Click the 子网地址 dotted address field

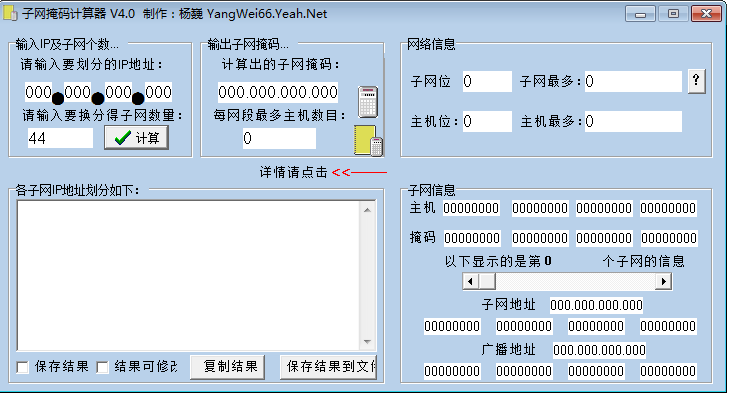tap(596, 305)
